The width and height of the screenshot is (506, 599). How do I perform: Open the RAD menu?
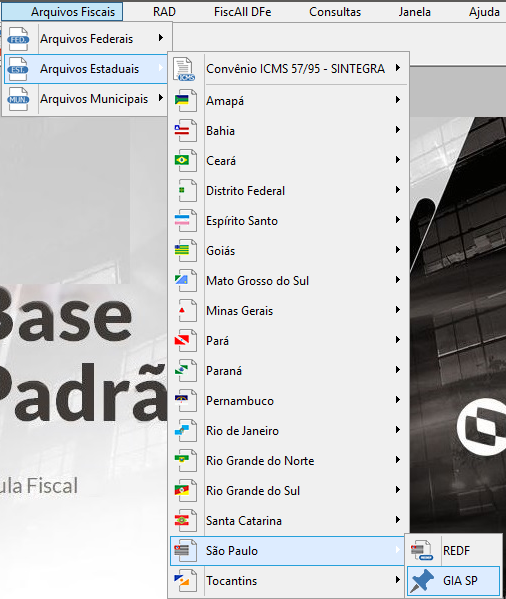pyautogui.click(x=164, y=12)
